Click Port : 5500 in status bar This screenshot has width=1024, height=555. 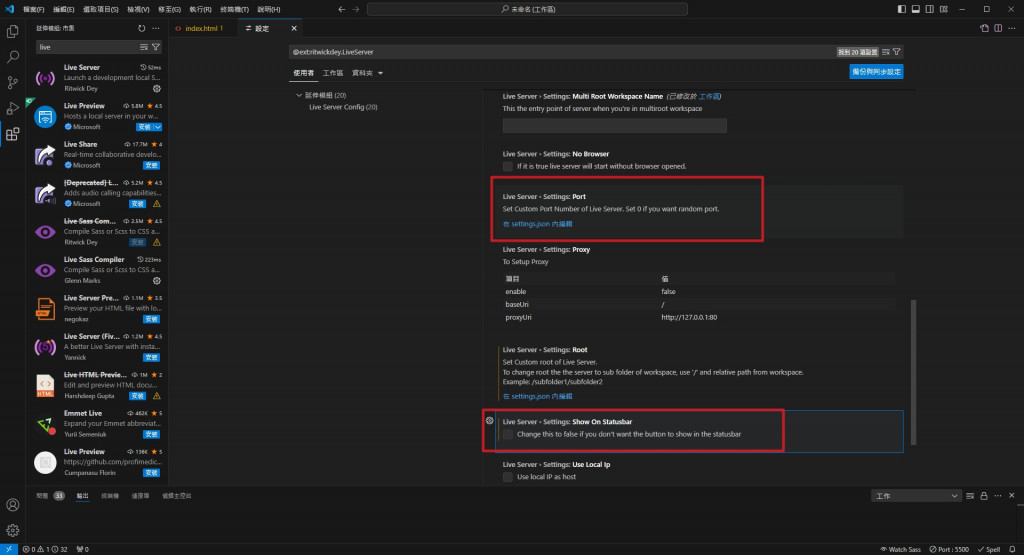pos(950,549)
